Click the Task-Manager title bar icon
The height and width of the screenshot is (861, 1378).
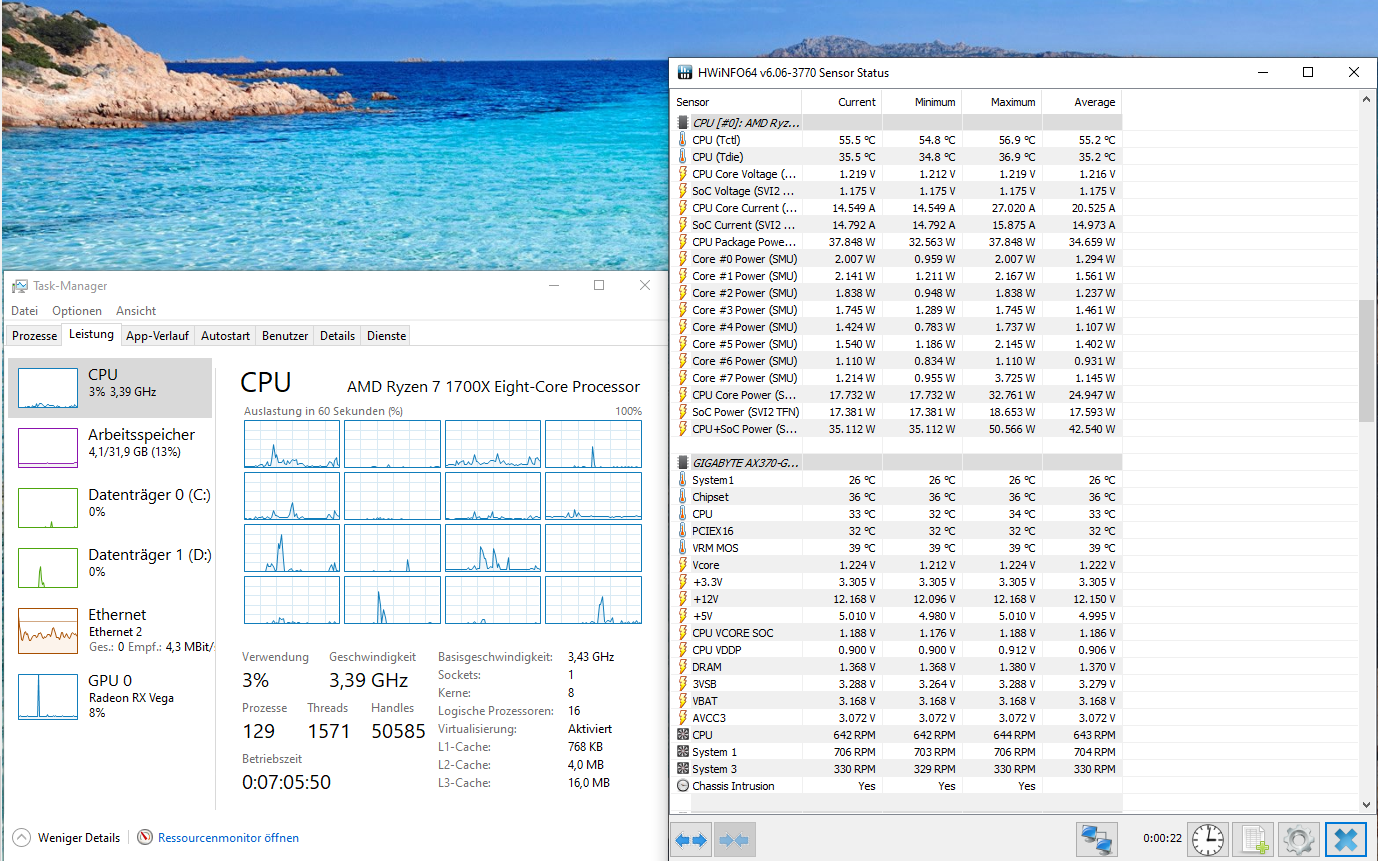(20, 286)
